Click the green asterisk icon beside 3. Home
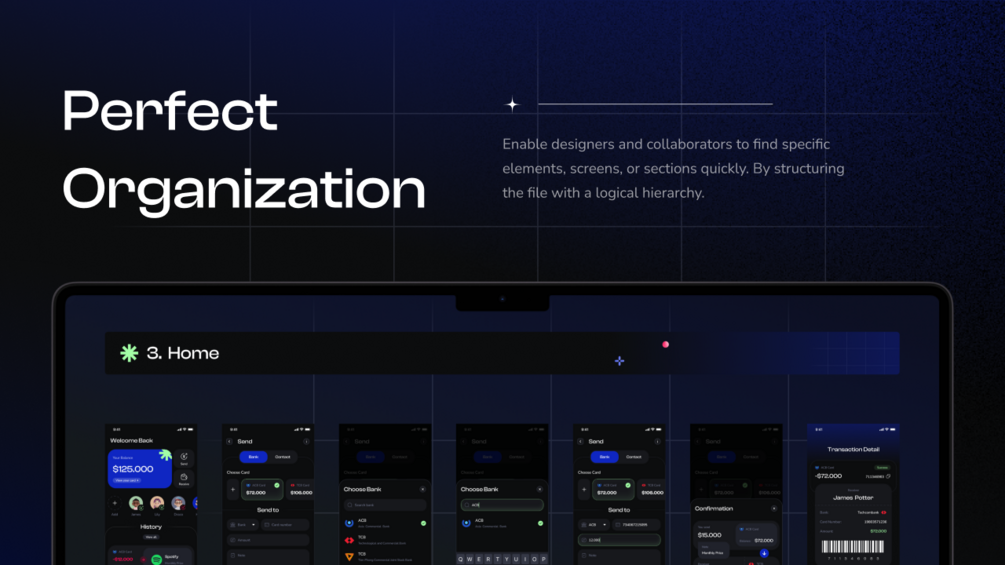 [x=129, y=353]
